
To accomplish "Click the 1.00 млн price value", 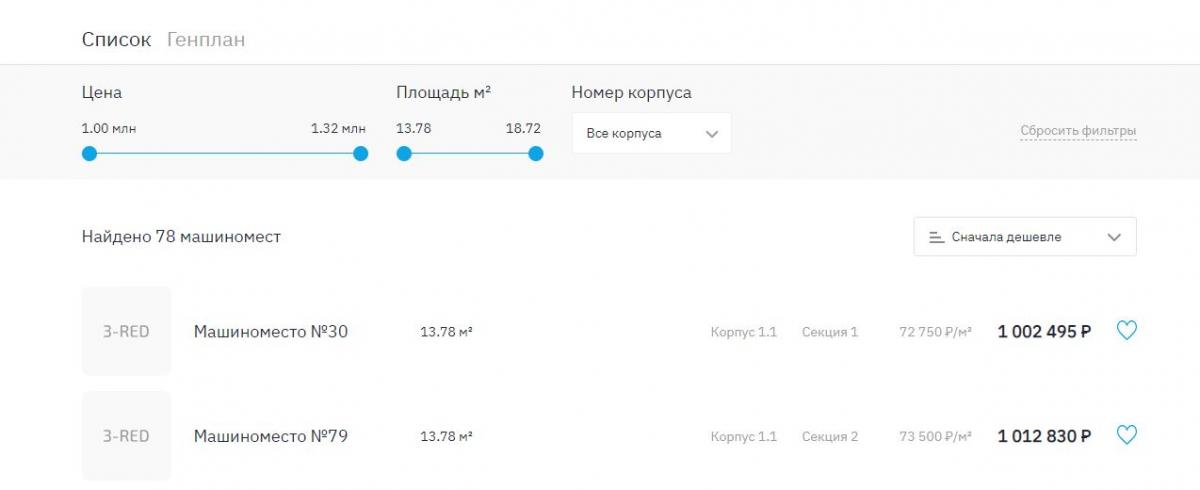I will (x=110, y=128).
